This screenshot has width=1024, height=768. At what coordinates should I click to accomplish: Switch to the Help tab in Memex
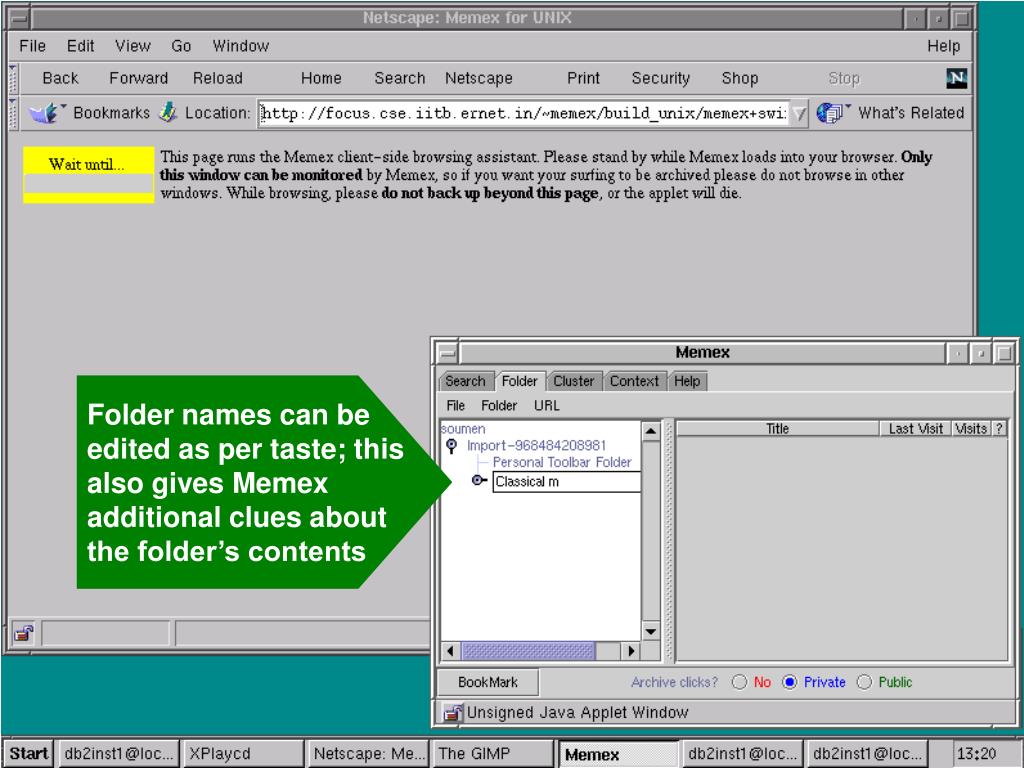point(687,381)
